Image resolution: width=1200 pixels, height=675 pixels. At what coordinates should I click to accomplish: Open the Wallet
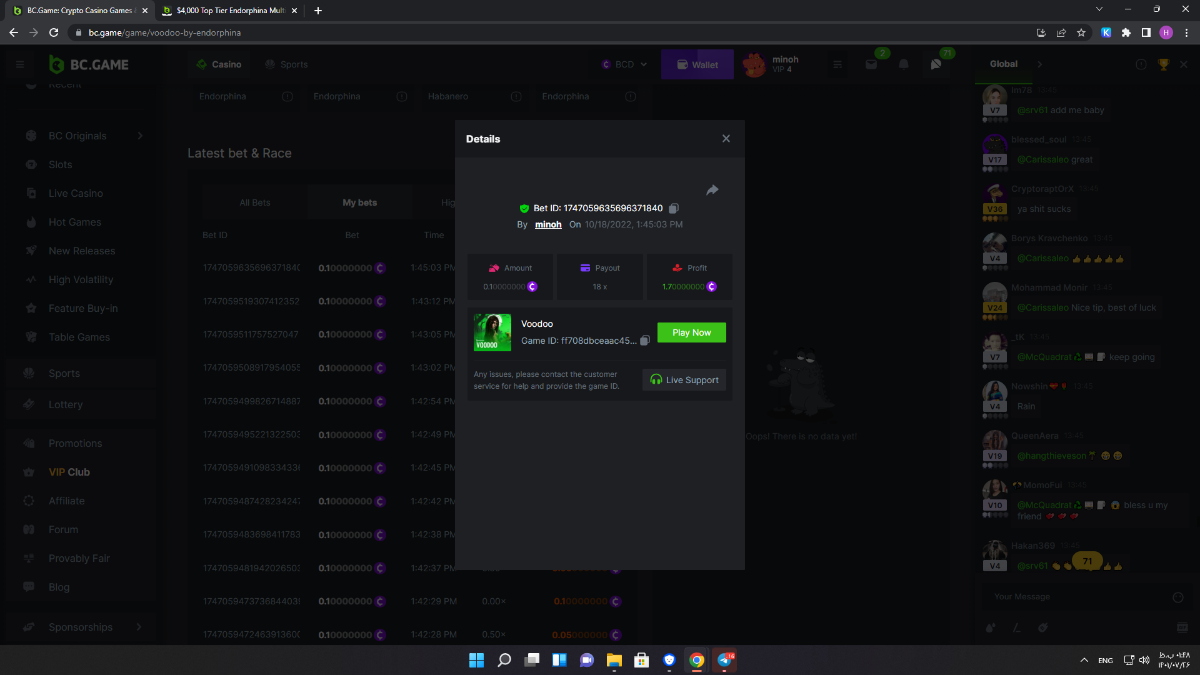[x=697, y=65]
